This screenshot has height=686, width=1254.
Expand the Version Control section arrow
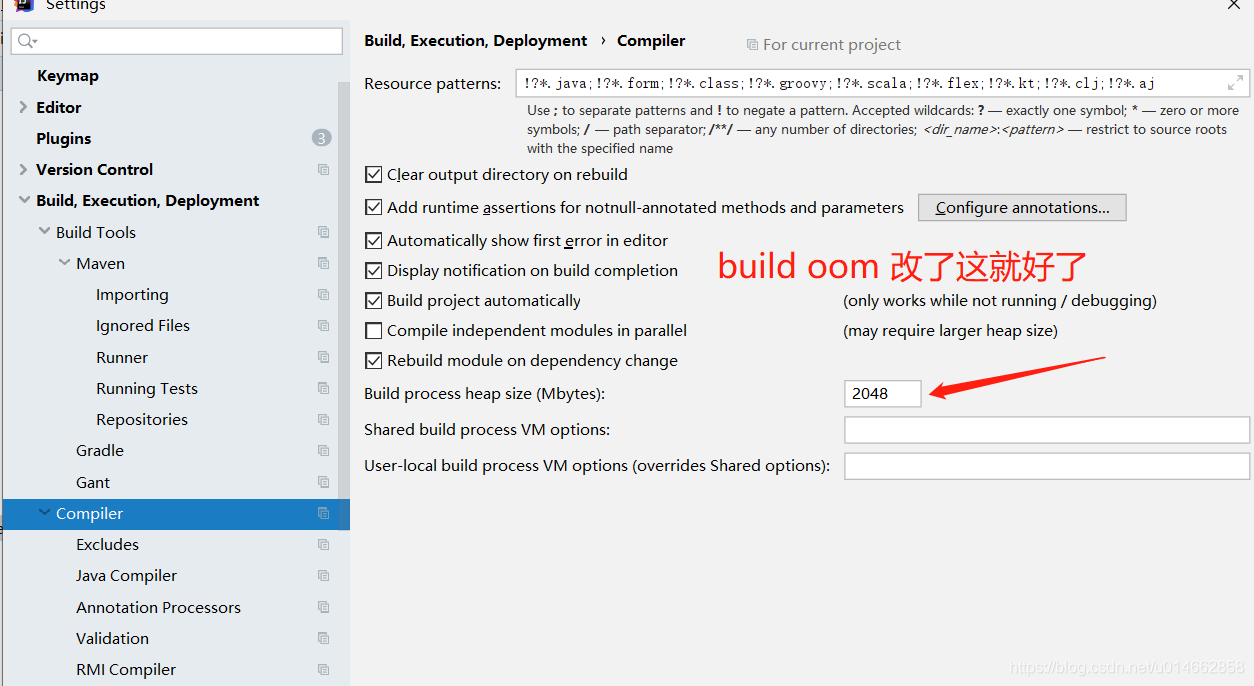coord(23,169)
